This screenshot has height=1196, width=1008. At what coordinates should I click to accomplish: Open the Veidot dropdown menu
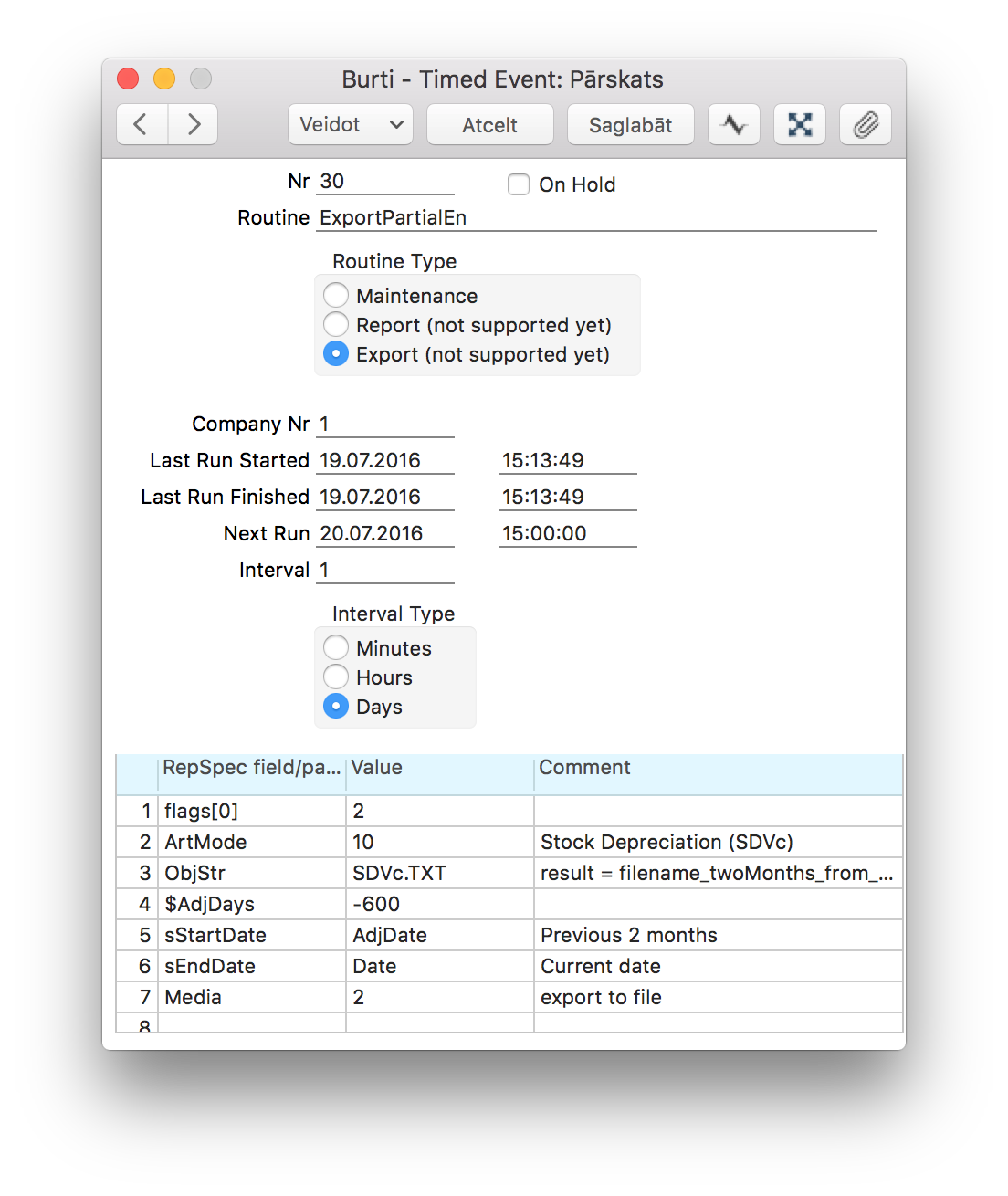(351, 124)
